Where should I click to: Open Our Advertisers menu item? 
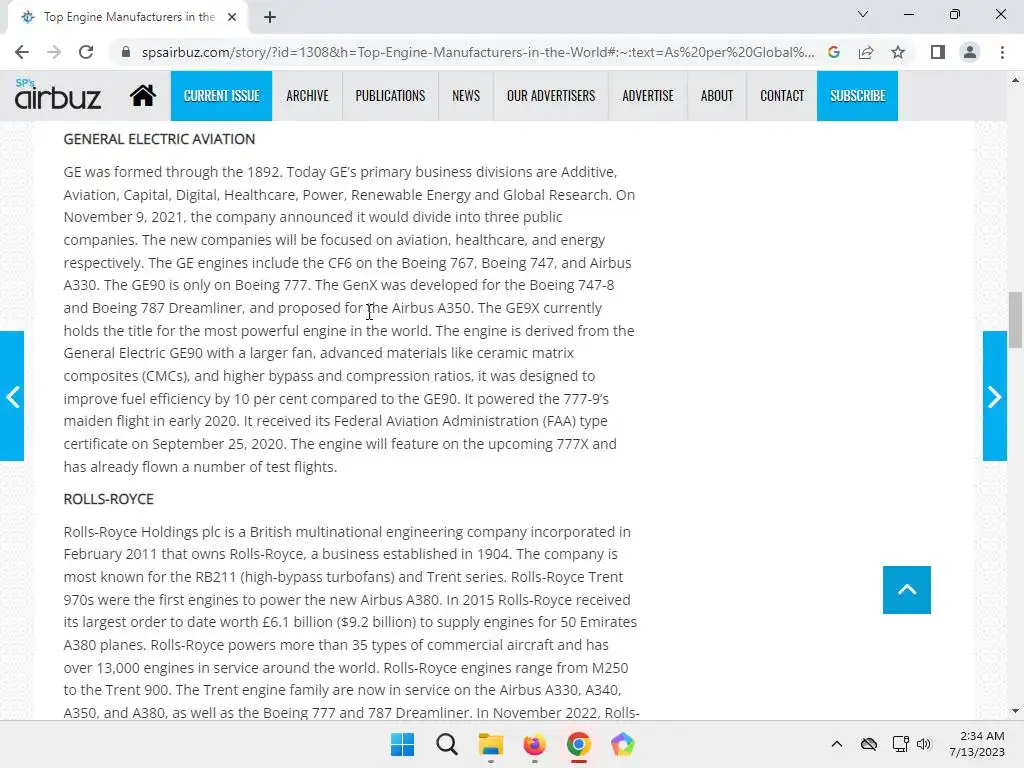click(x=551, y=96)
